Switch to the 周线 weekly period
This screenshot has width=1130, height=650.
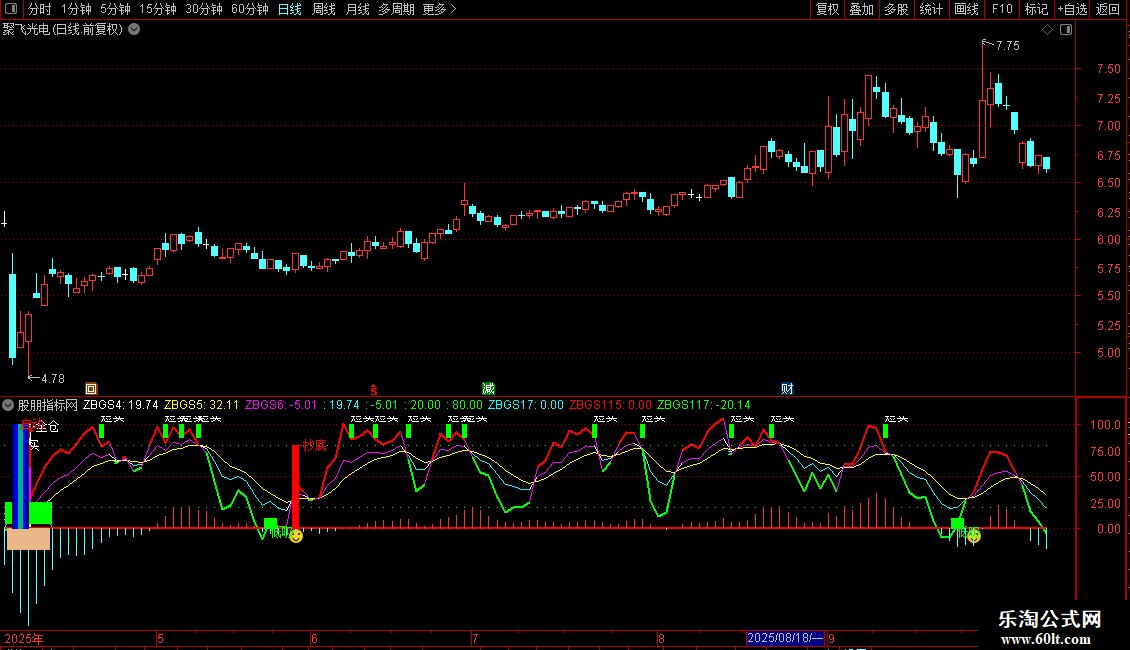coord(324,10)
